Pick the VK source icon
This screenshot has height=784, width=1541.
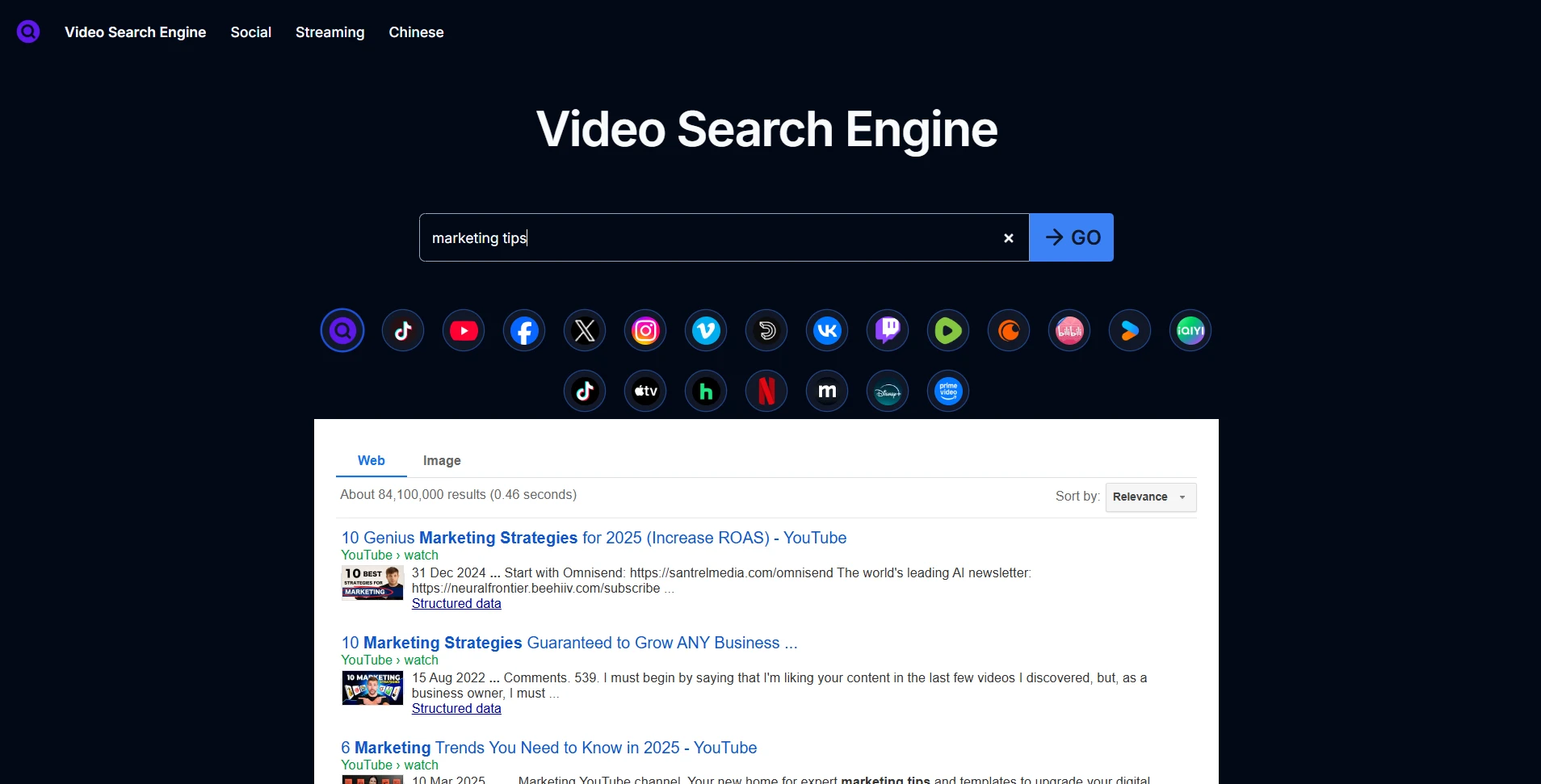827,330
